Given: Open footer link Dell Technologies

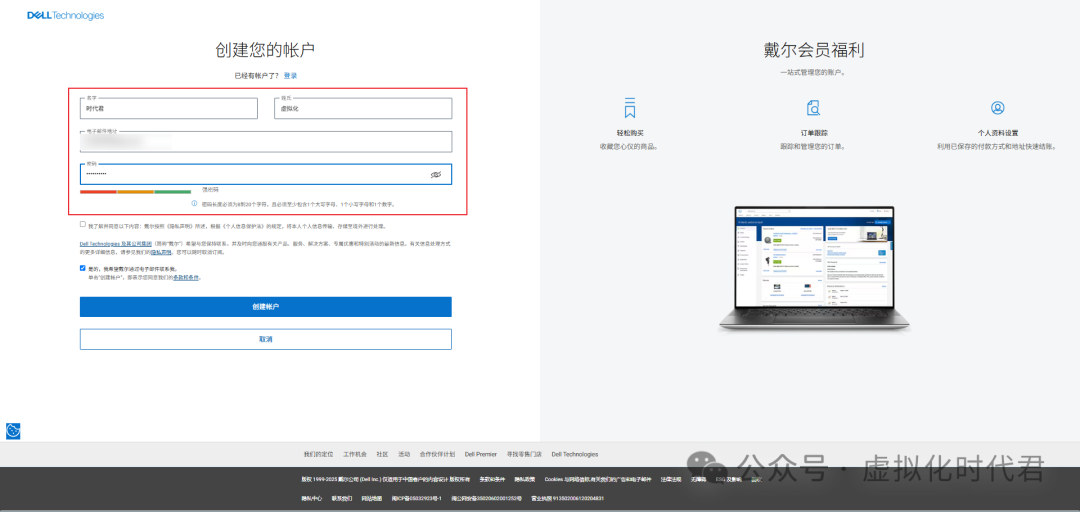Looking at the screenshot, I should (x=574, y=454).
